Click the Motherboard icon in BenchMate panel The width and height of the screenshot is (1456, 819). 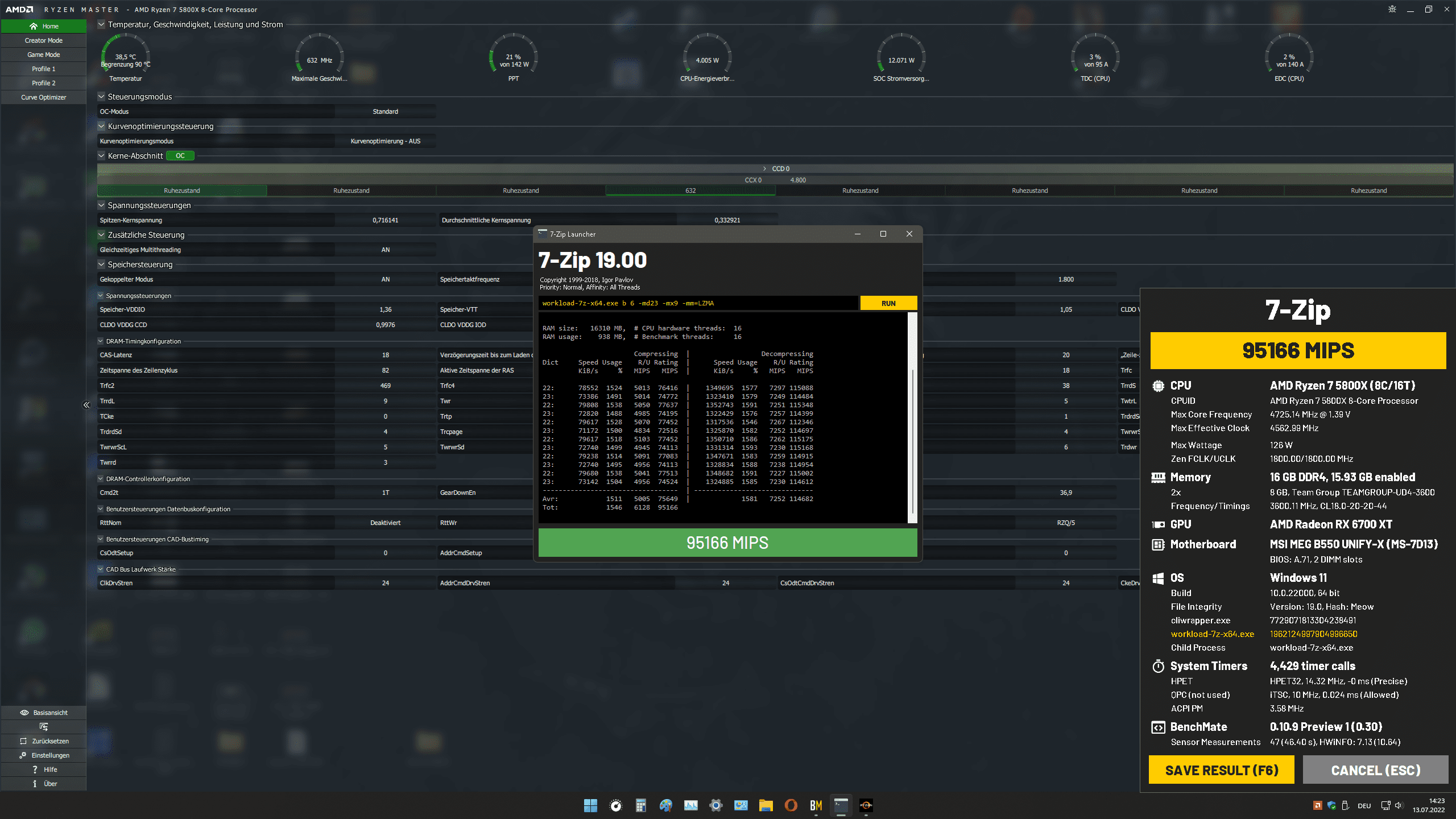tap(1158, 544)
